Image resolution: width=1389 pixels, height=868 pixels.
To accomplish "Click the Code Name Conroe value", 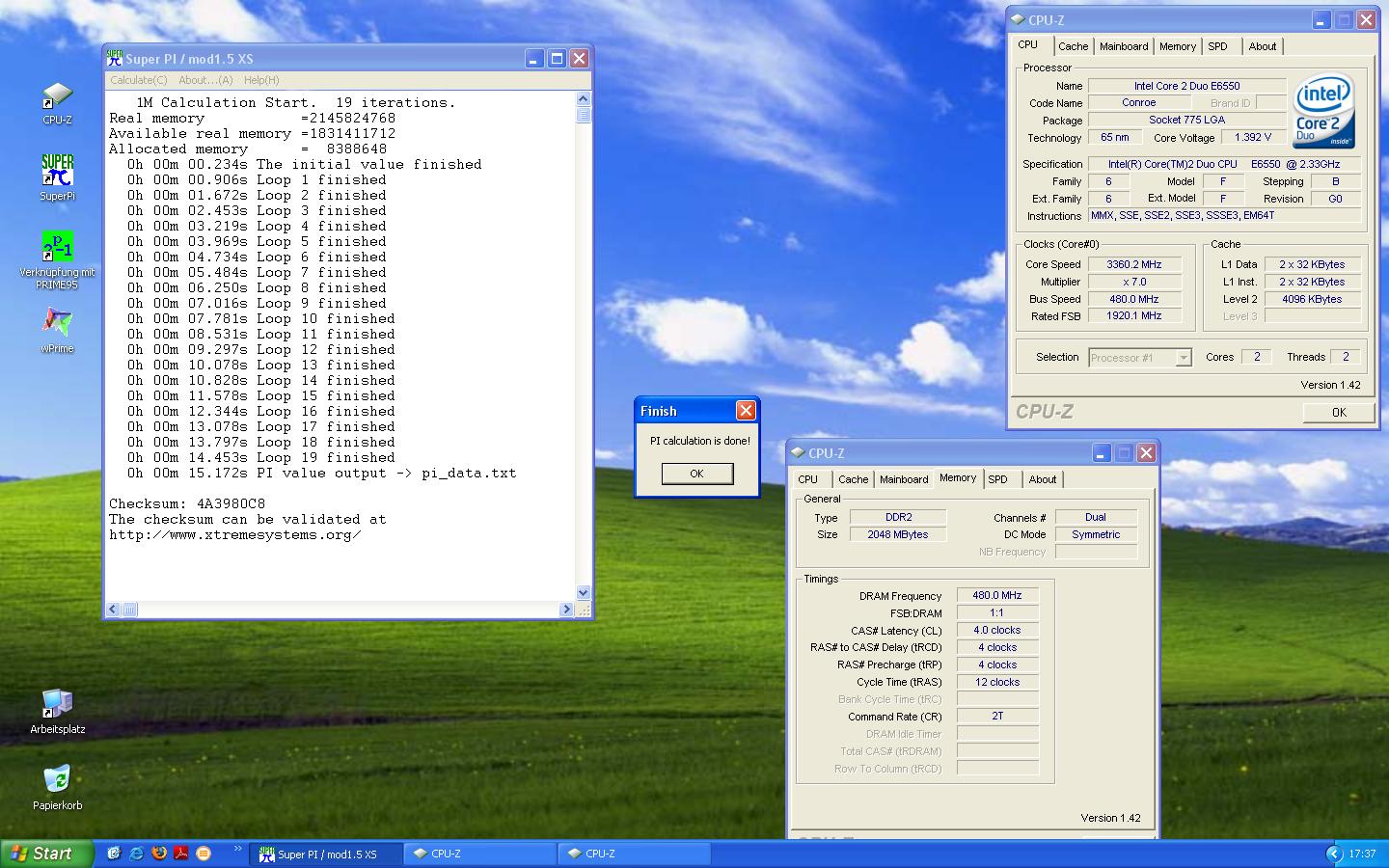I will pyautogui.click(x=1139, y=102).
